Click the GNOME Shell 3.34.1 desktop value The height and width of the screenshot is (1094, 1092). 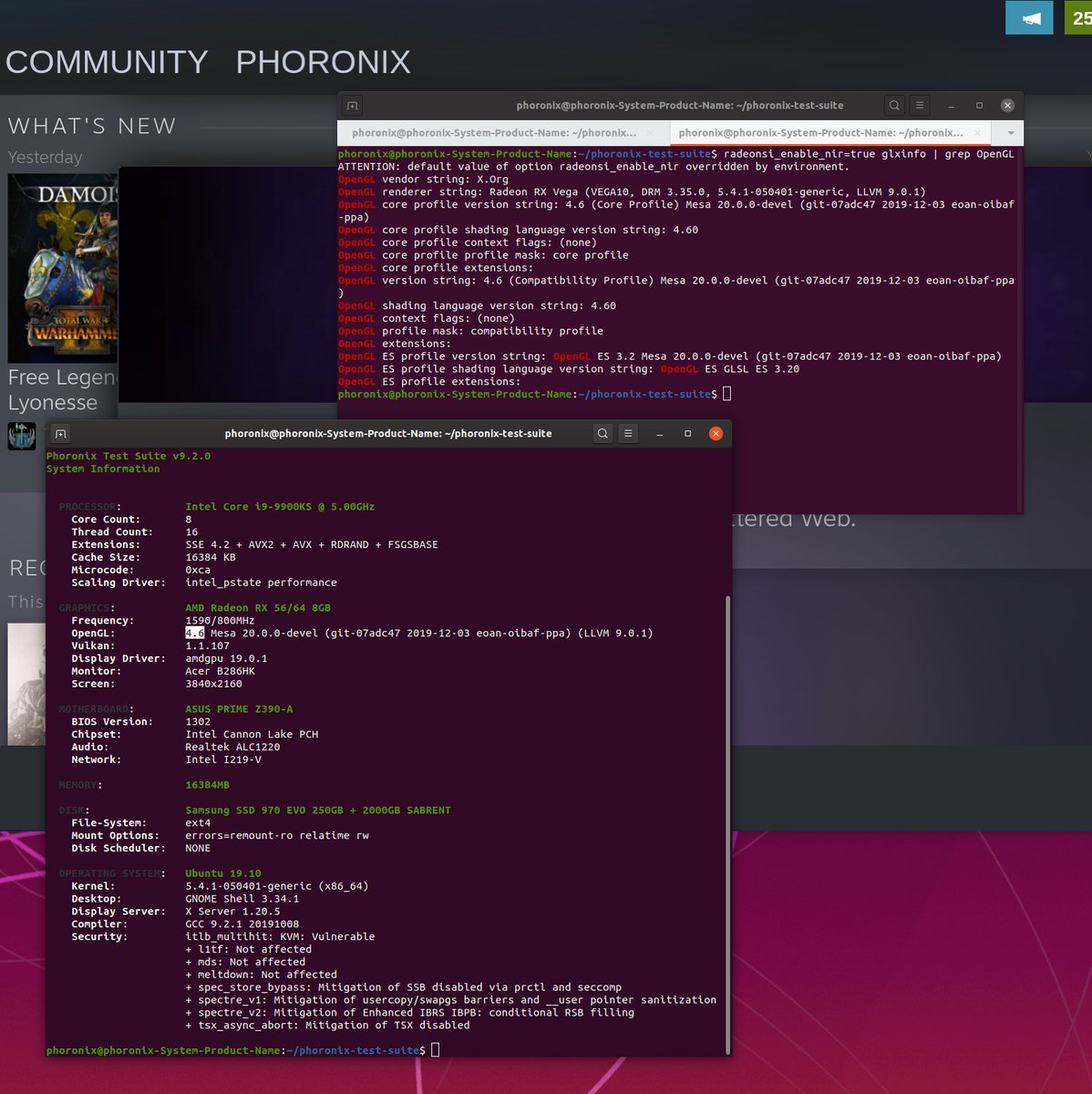pos(242,899)
